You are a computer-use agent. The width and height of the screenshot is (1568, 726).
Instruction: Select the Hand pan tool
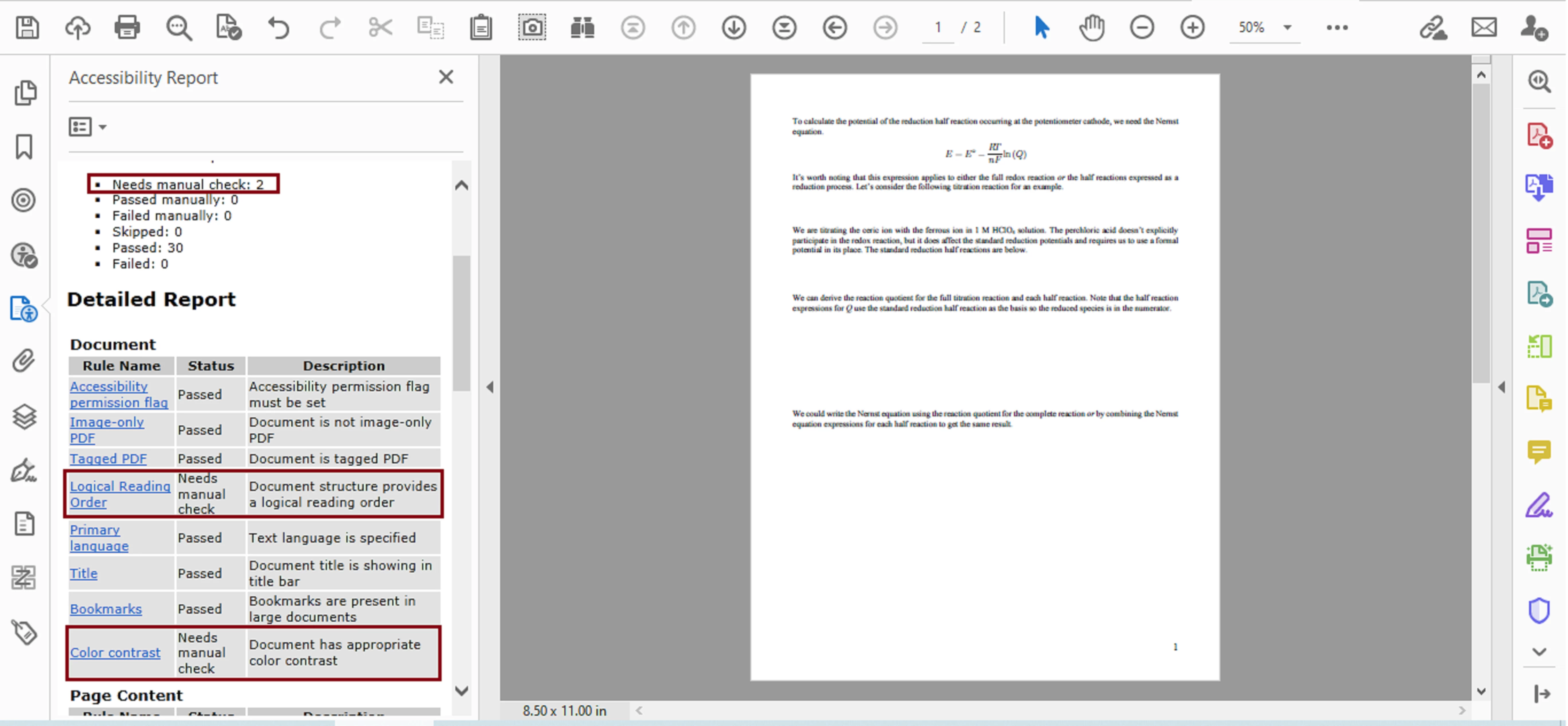point(1091,28)
